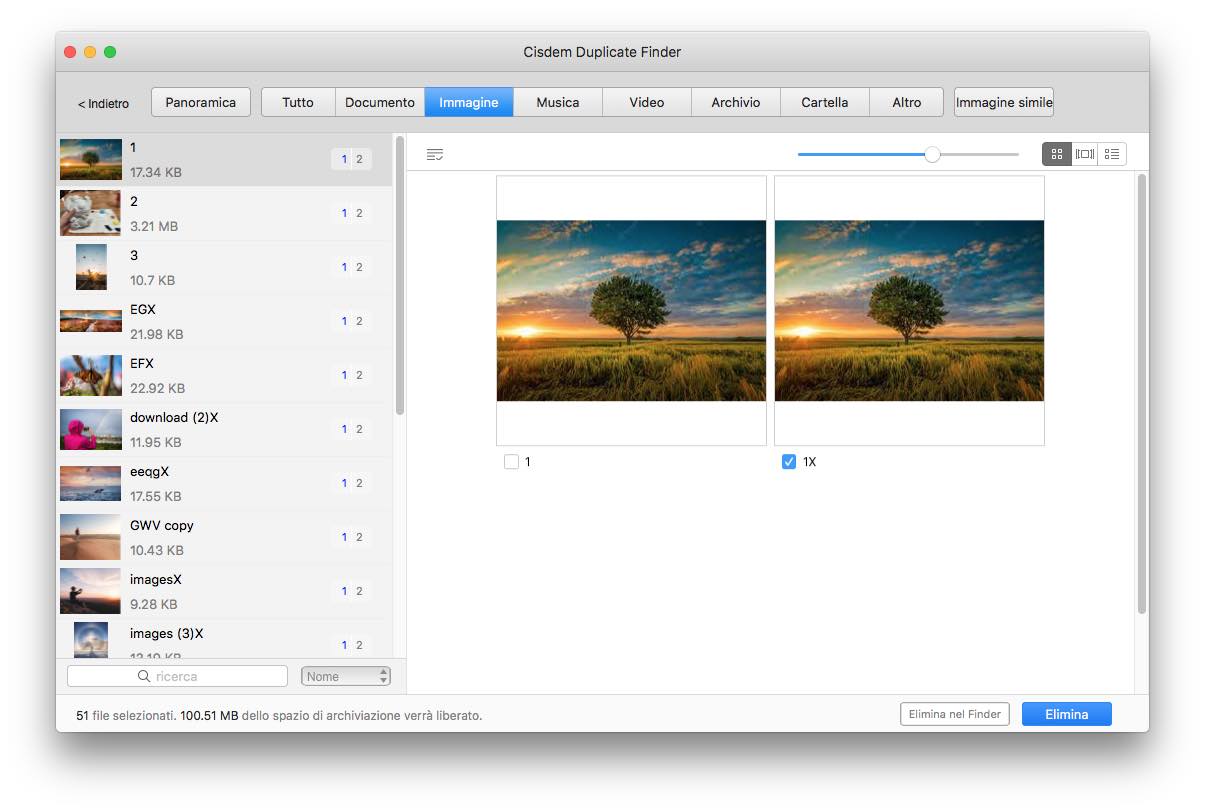The image size is (1205, 812).
Task: Click the thumbnail of download (2)X
Action: 90,429
